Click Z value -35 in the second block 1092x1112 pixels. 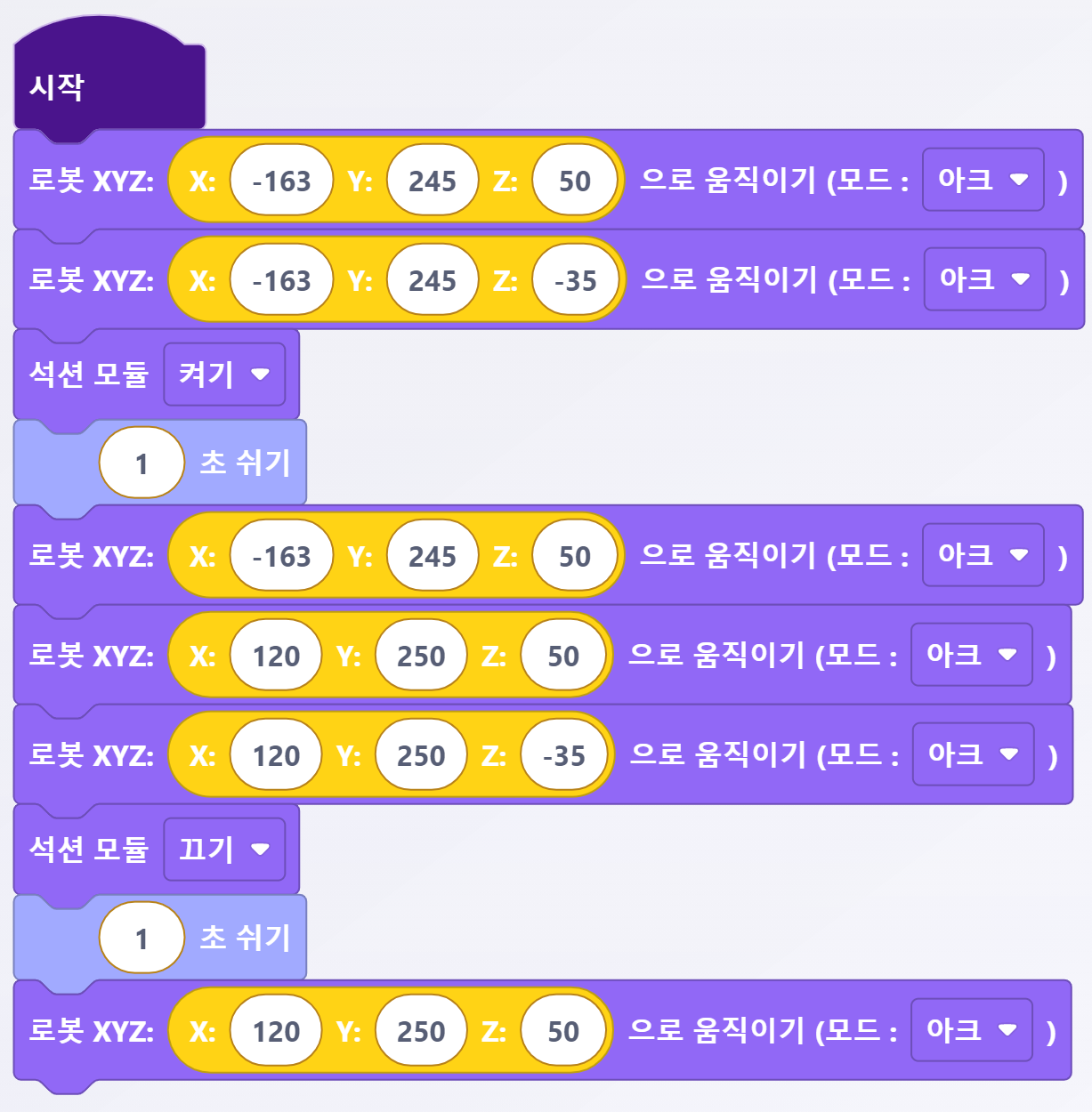pos(575,280)
